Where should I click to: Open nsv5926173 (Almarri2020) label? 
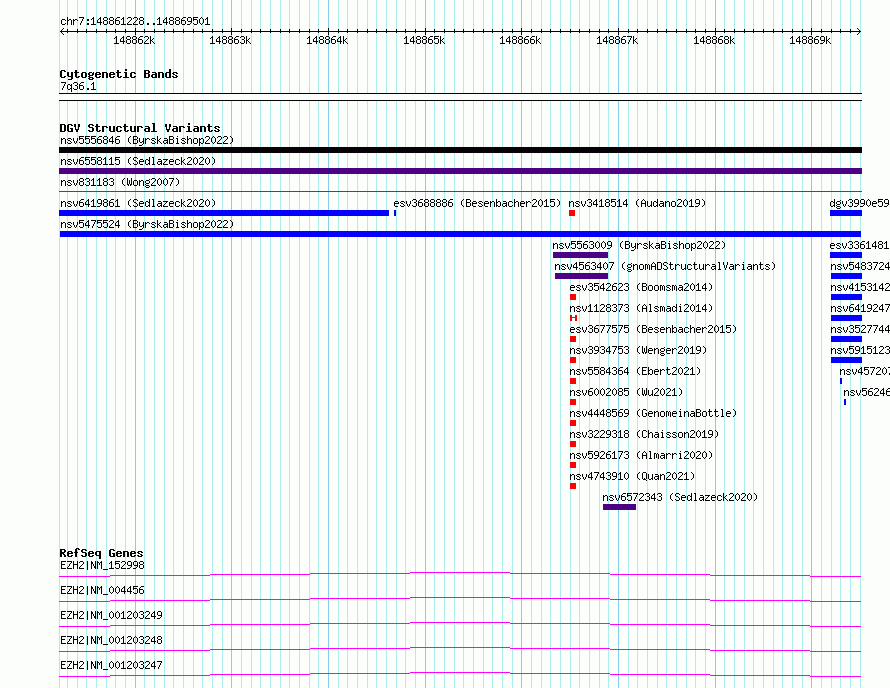(641, 455)
